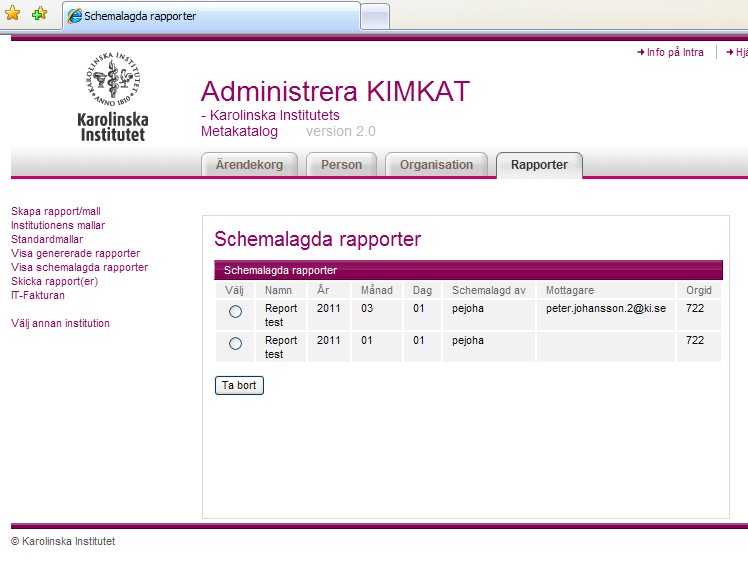Open the IT-Fakturan link

pyautogui.click(x=38, y=295)
